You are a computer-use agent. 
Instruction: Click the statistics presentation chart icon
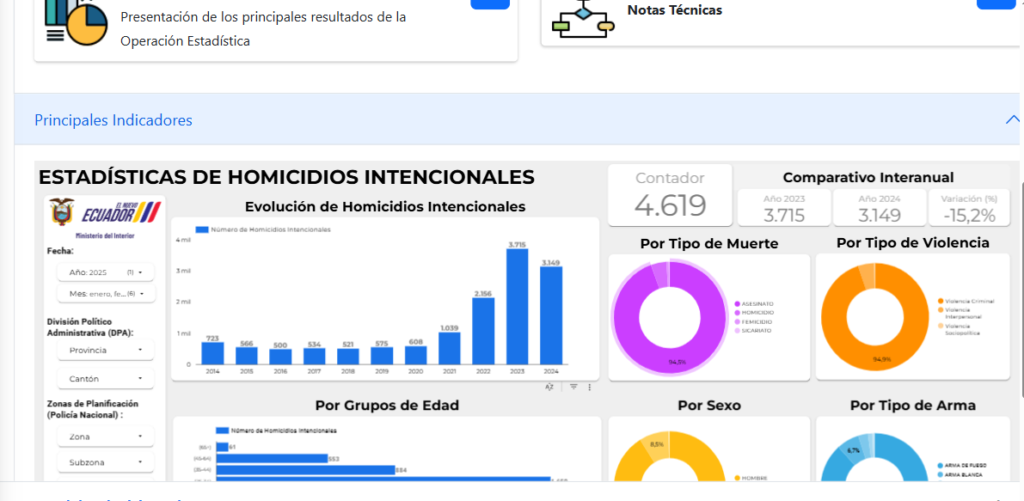[x=76, y=21]
